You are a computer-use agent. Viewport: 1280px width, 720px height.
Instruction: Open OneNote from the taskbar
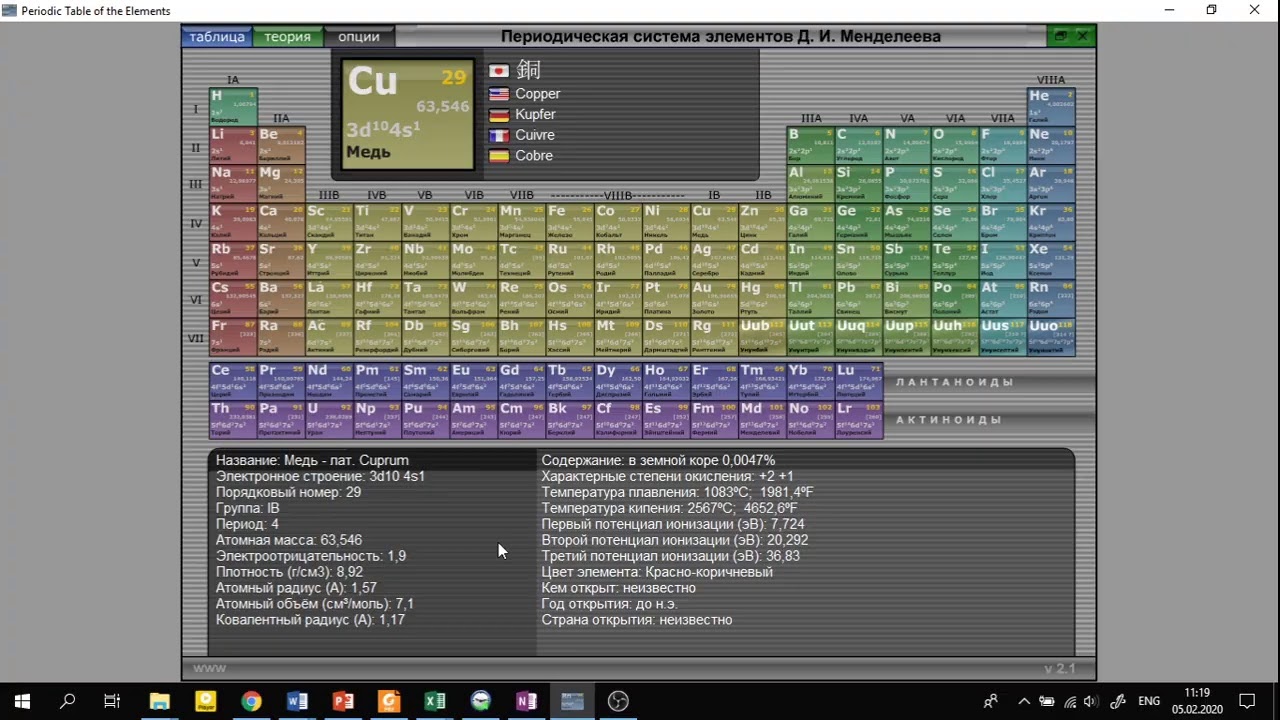(x=527, y=701)
